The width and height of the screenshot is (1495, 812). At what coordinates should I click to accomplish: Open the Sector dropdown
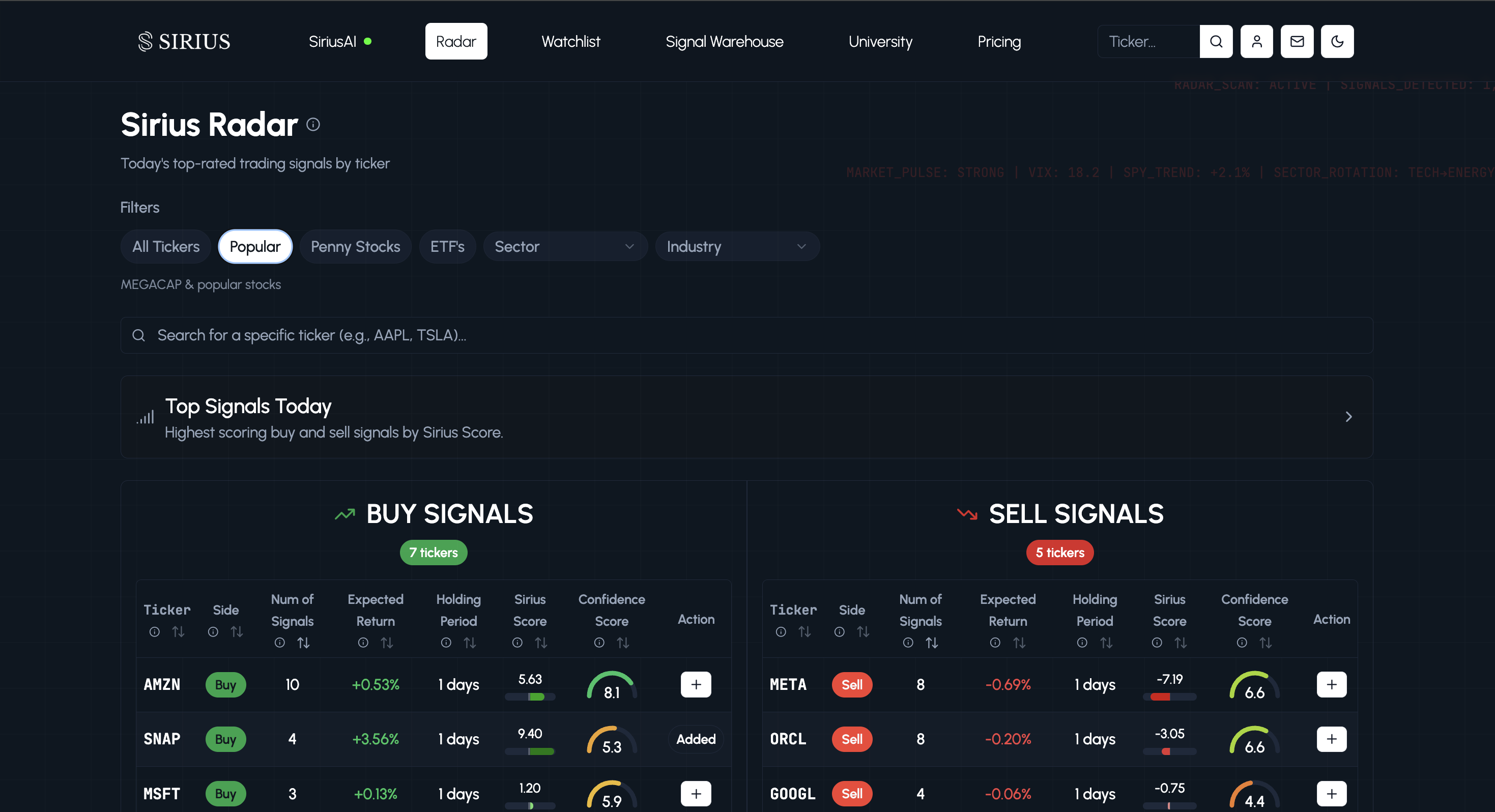[x=564, y=247]
